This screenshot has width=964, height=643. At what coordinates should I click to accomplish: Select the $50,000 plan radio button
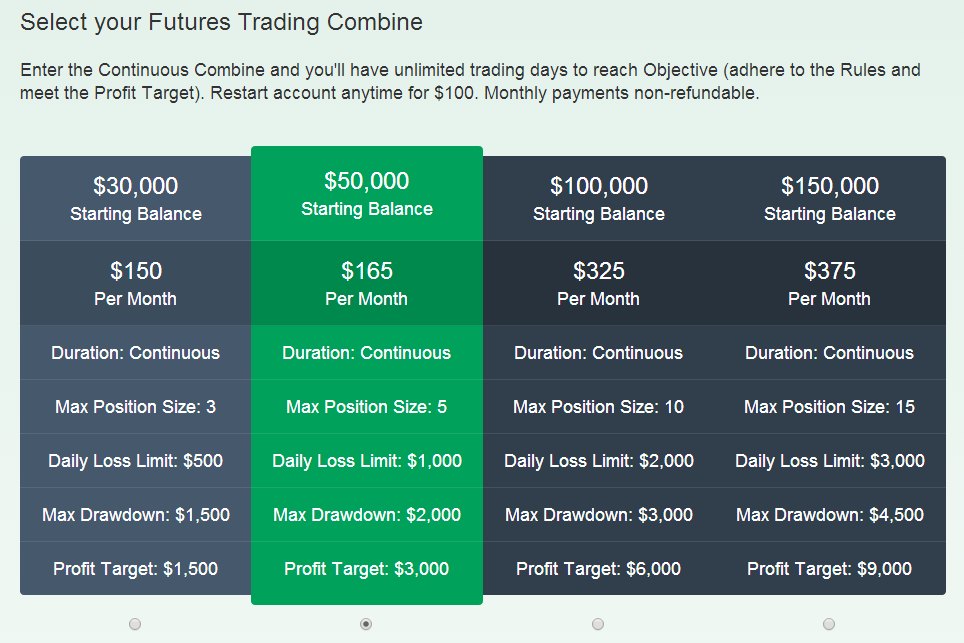366,624
